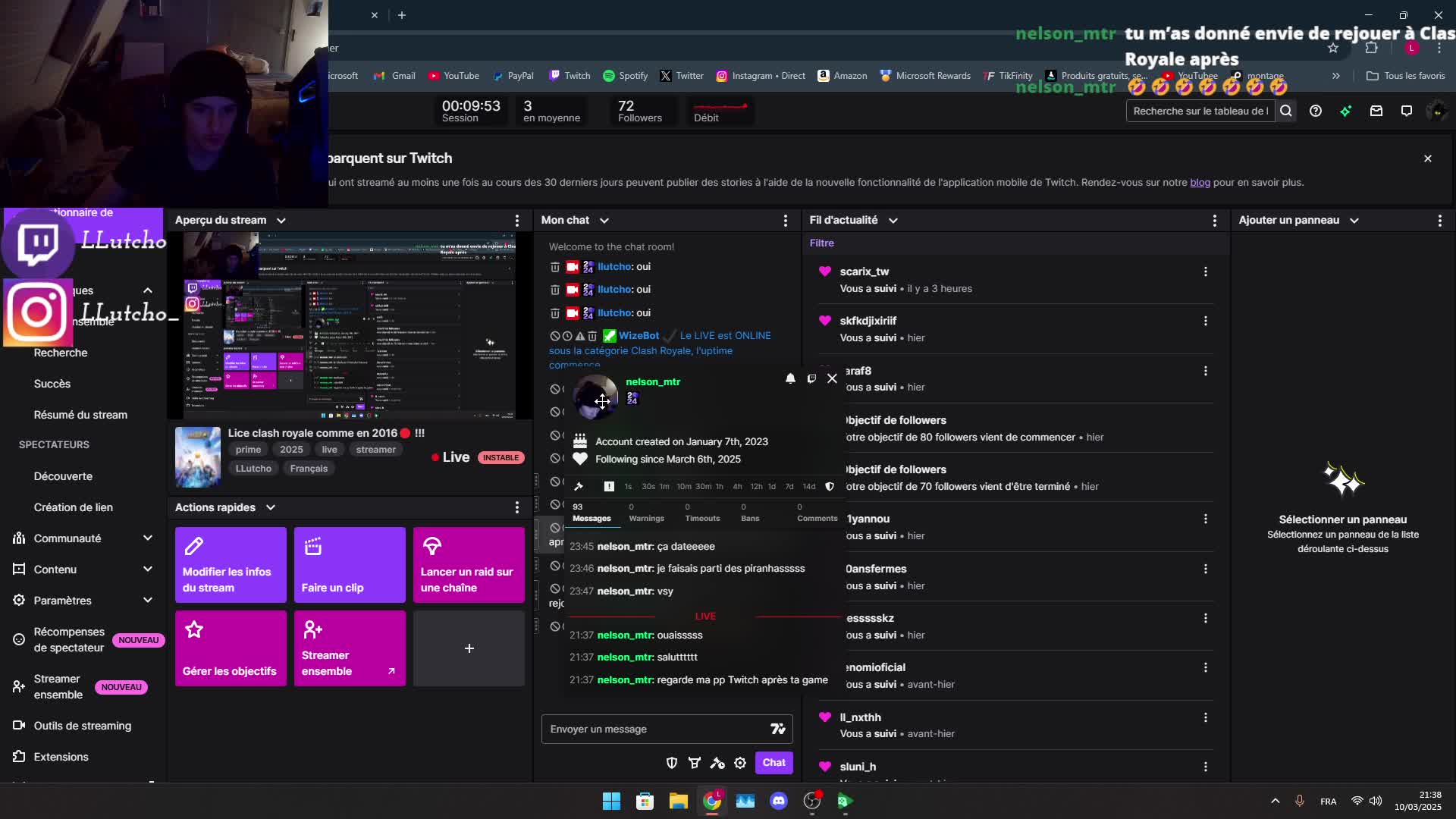The height and width of the screenshot is (819, 1456).
Task: Open the Fil d'actualité three-dot menu
Action: [x=1215, y=220]
